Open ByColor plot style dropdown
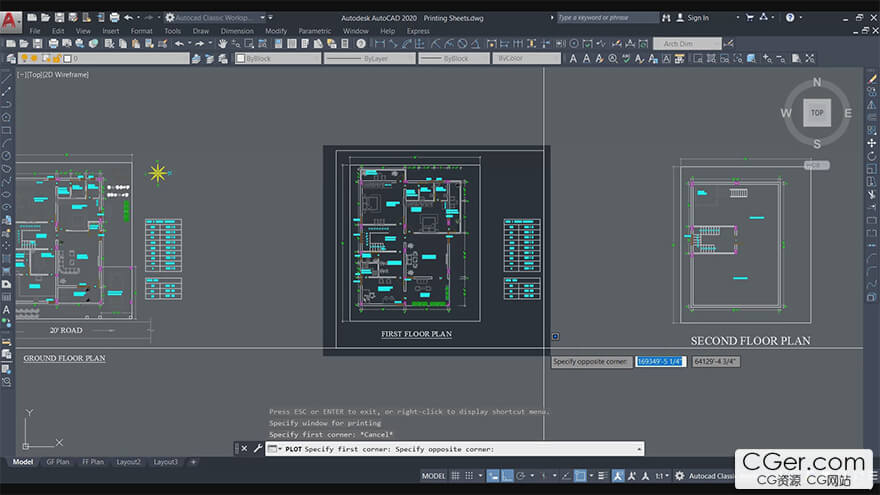Viewport: 880px width, 495px height. click(526, 58)
